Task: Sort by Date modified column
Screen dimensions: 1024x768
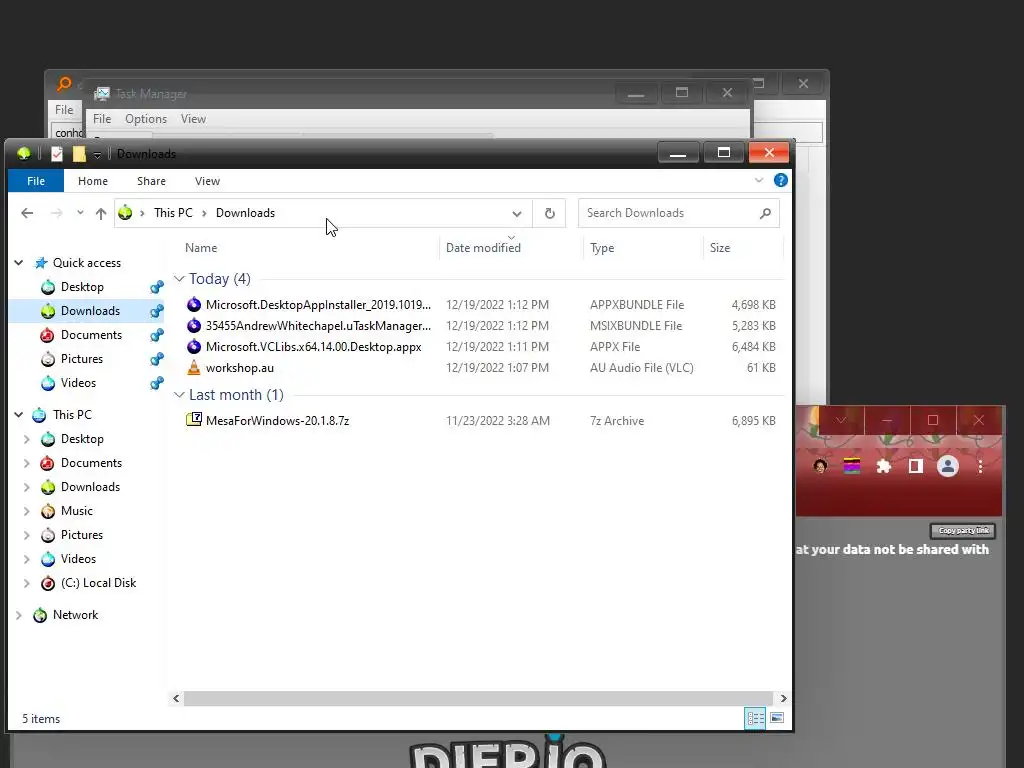Action: tap(483, 248)
